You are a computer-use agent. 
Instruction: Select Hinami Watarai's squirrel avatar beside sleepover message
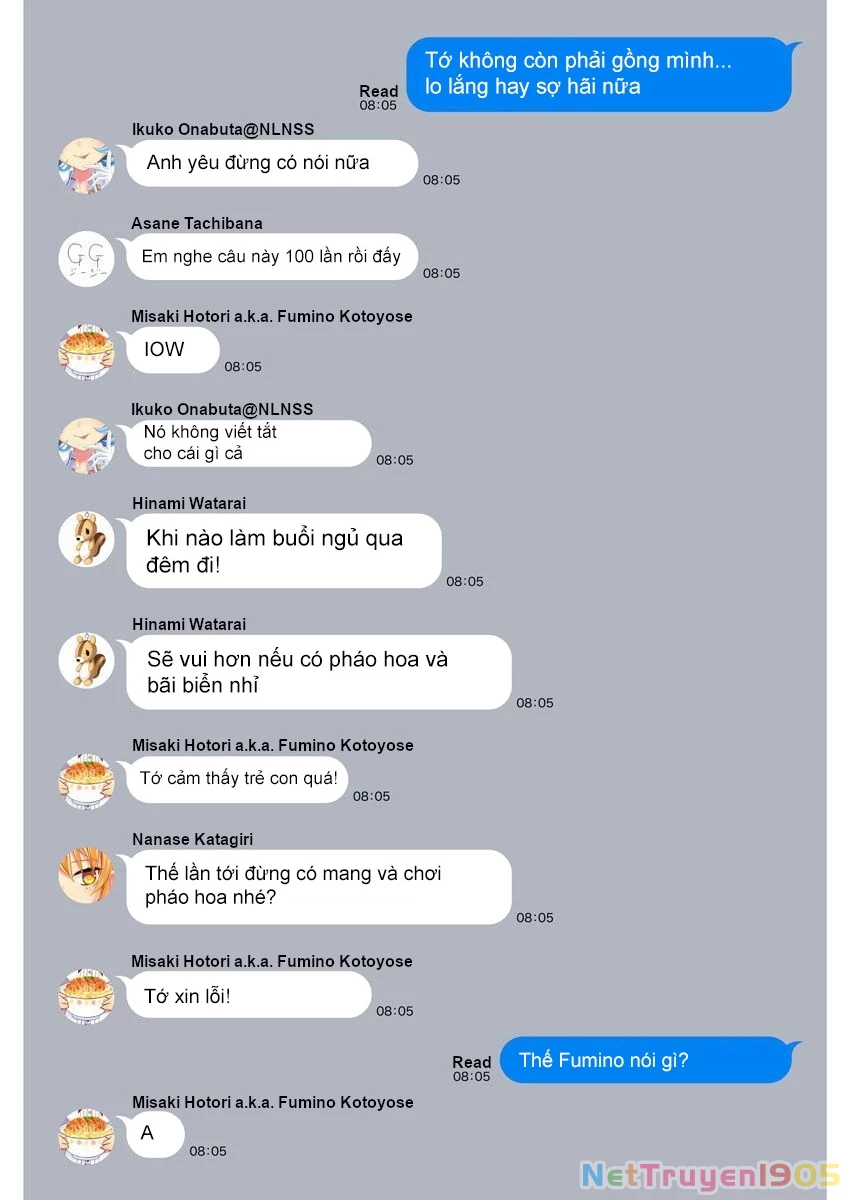click(x=86, y=539)
